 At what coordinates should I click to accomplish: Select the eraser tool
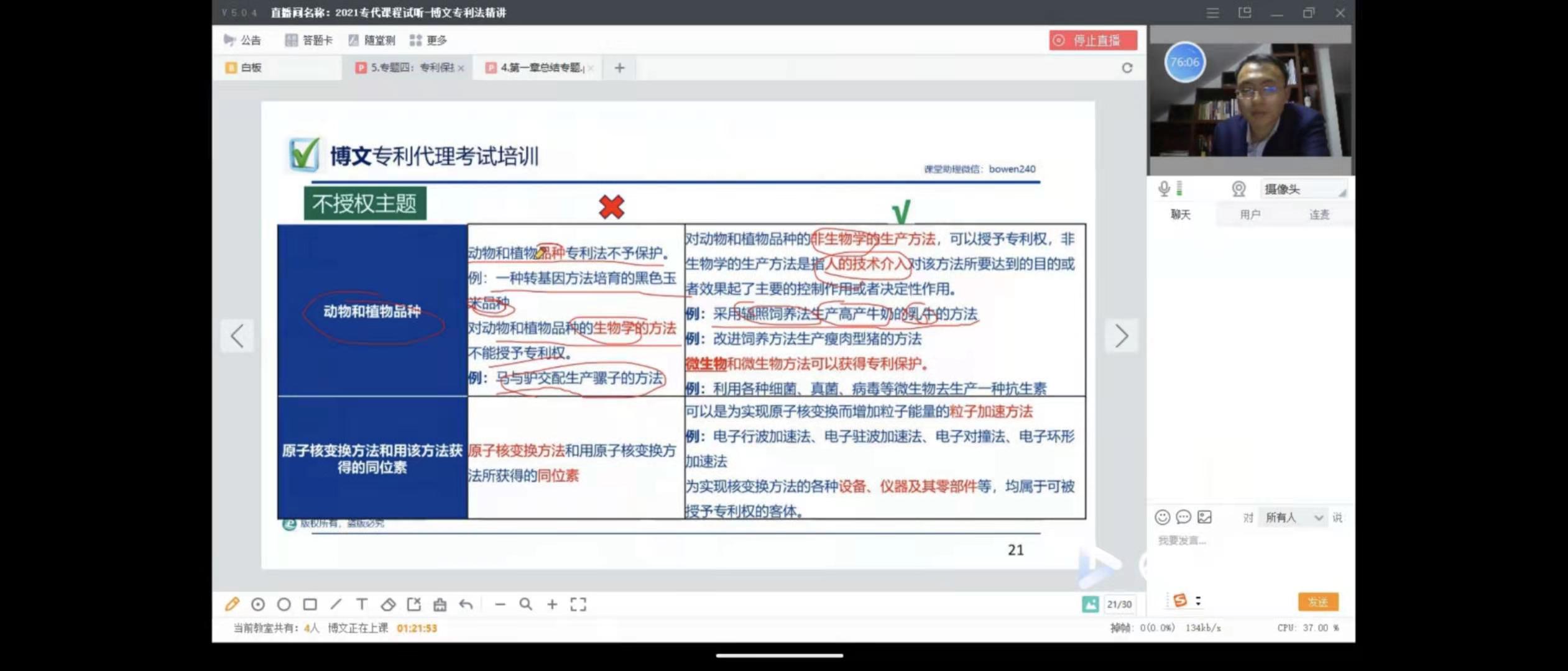click(x=388, y=604)
